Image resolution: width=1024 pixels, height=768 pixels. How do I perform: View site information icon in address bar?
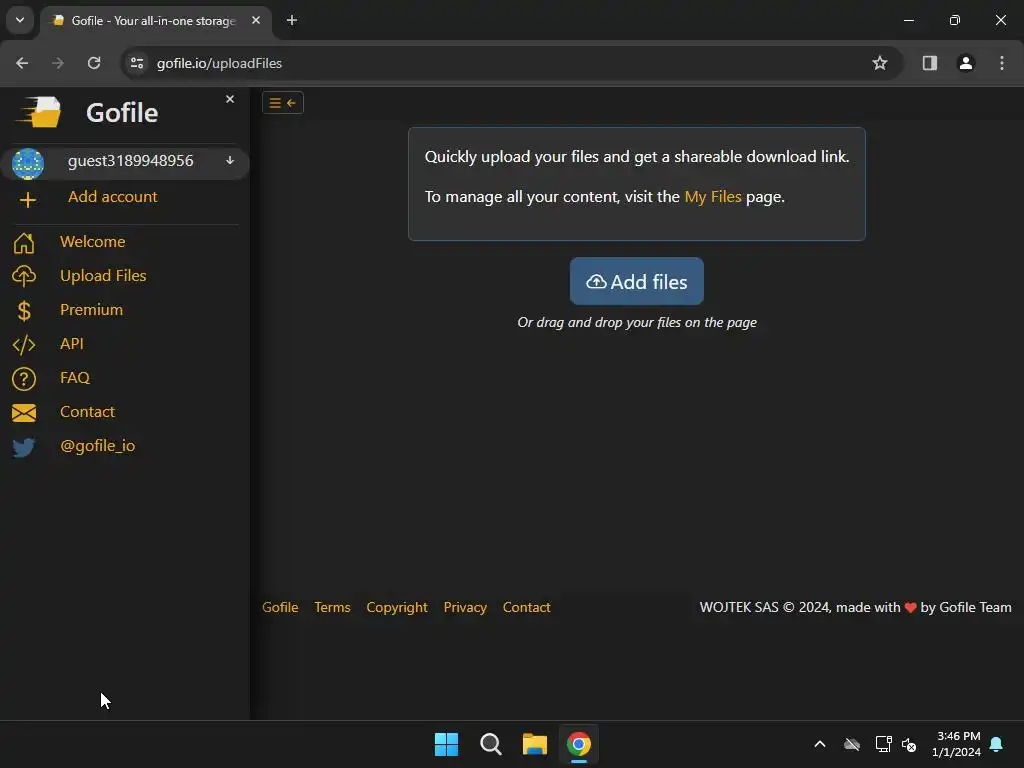tap(137, 63)
